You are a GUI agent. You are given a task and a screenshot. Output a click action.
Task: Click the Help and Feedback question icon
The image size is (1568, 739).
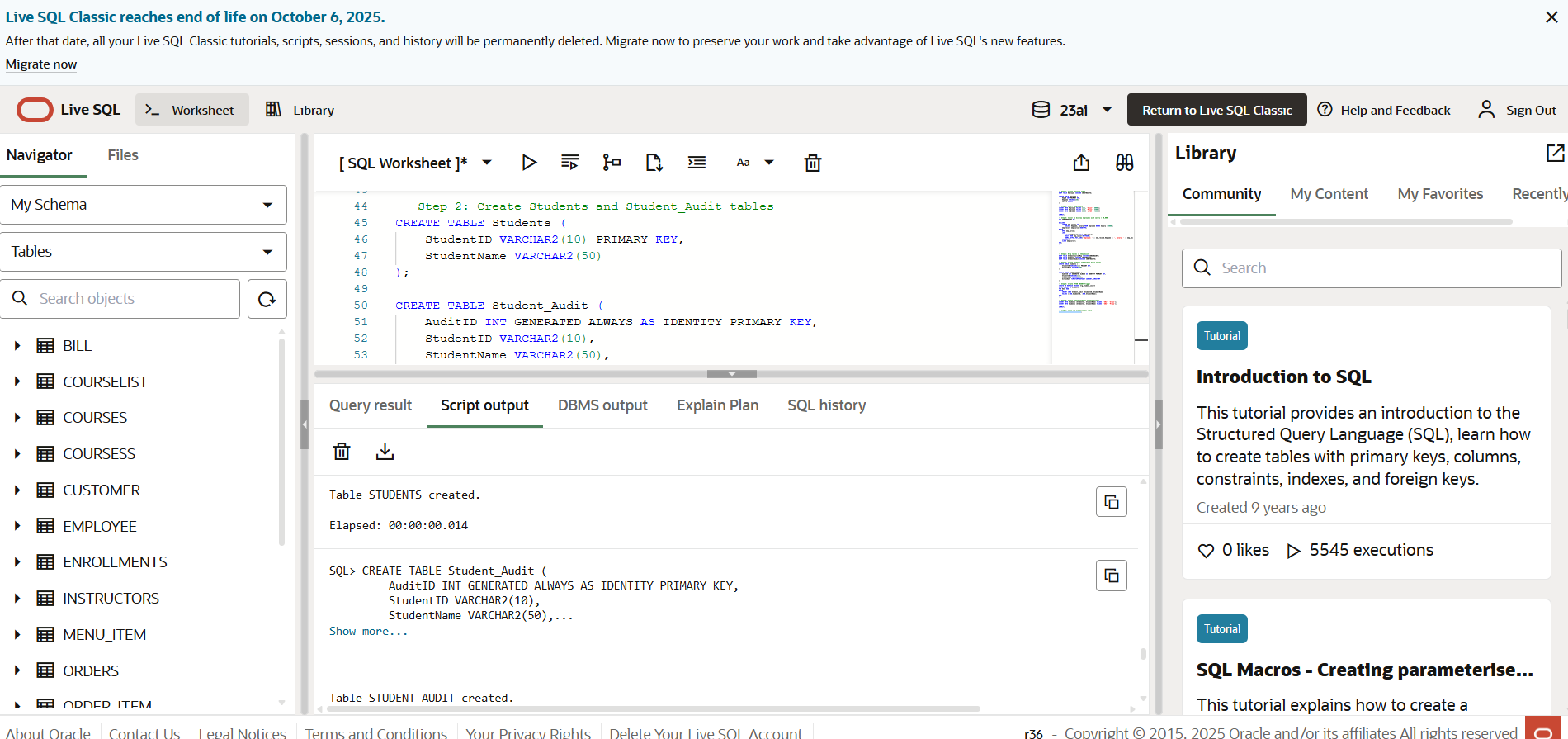pyautogui.click(x=1325, y=110)
